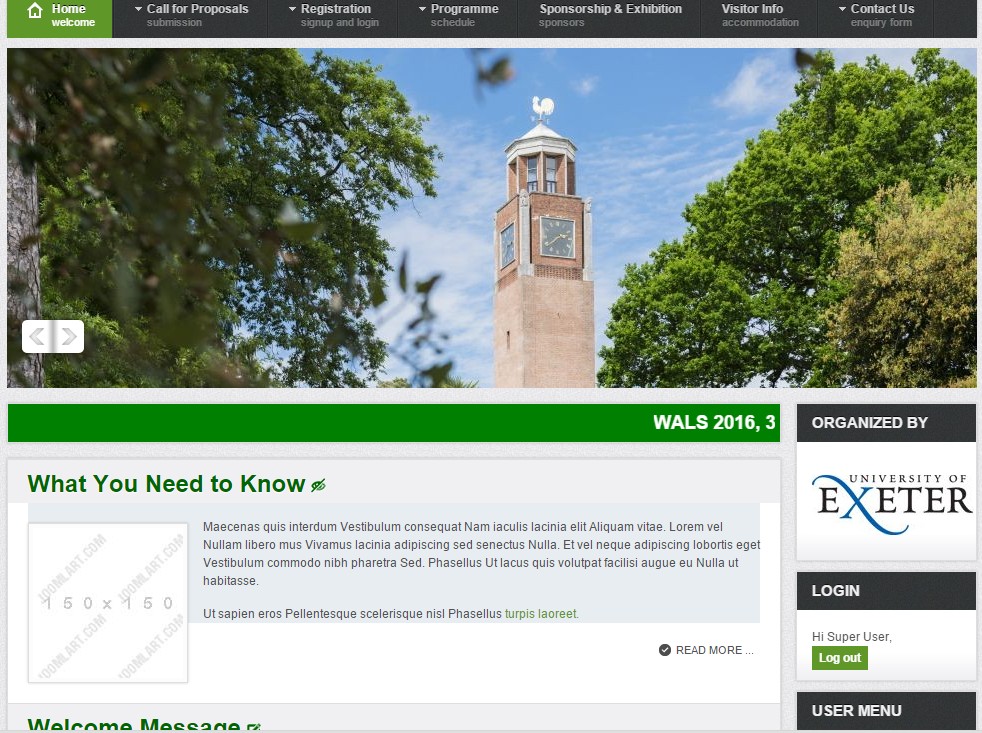The height and width of the screenshot is (733, 982).
Task: Click the Home icon in the navigation bar
Action: [35, 8]
